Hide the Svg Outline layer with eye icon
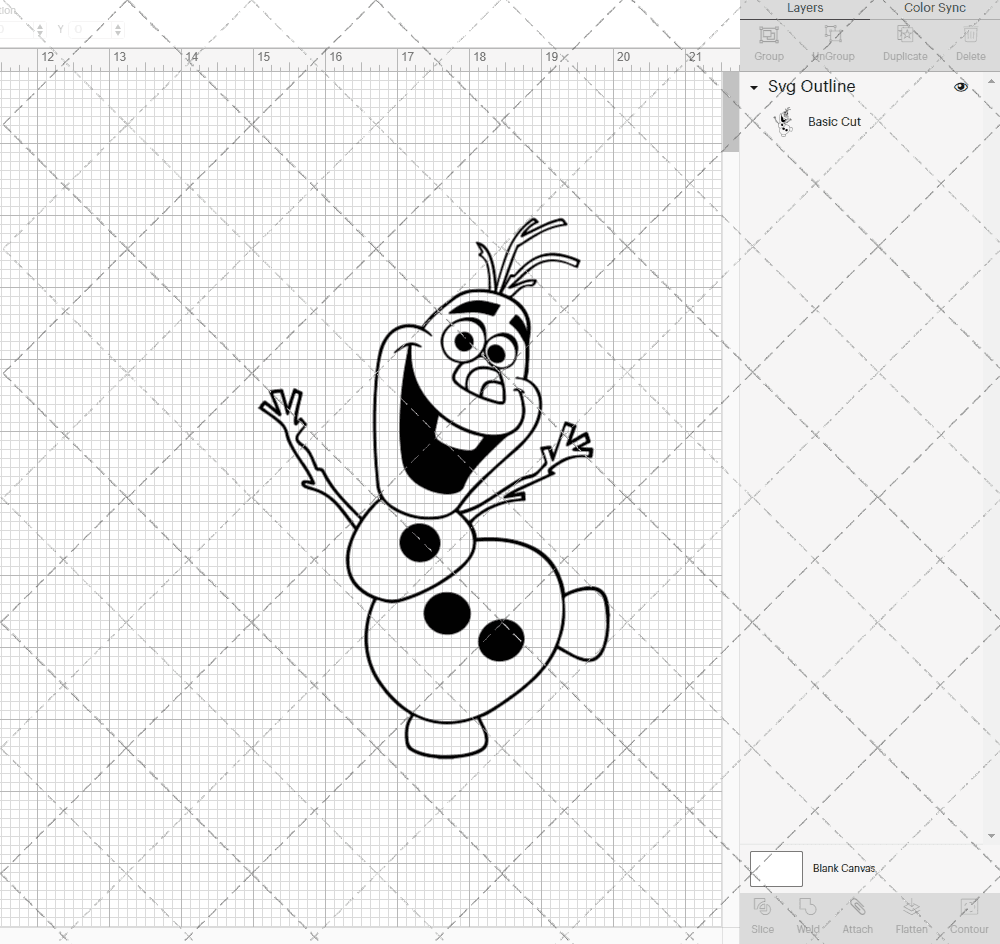 click(x=960, y=87)
